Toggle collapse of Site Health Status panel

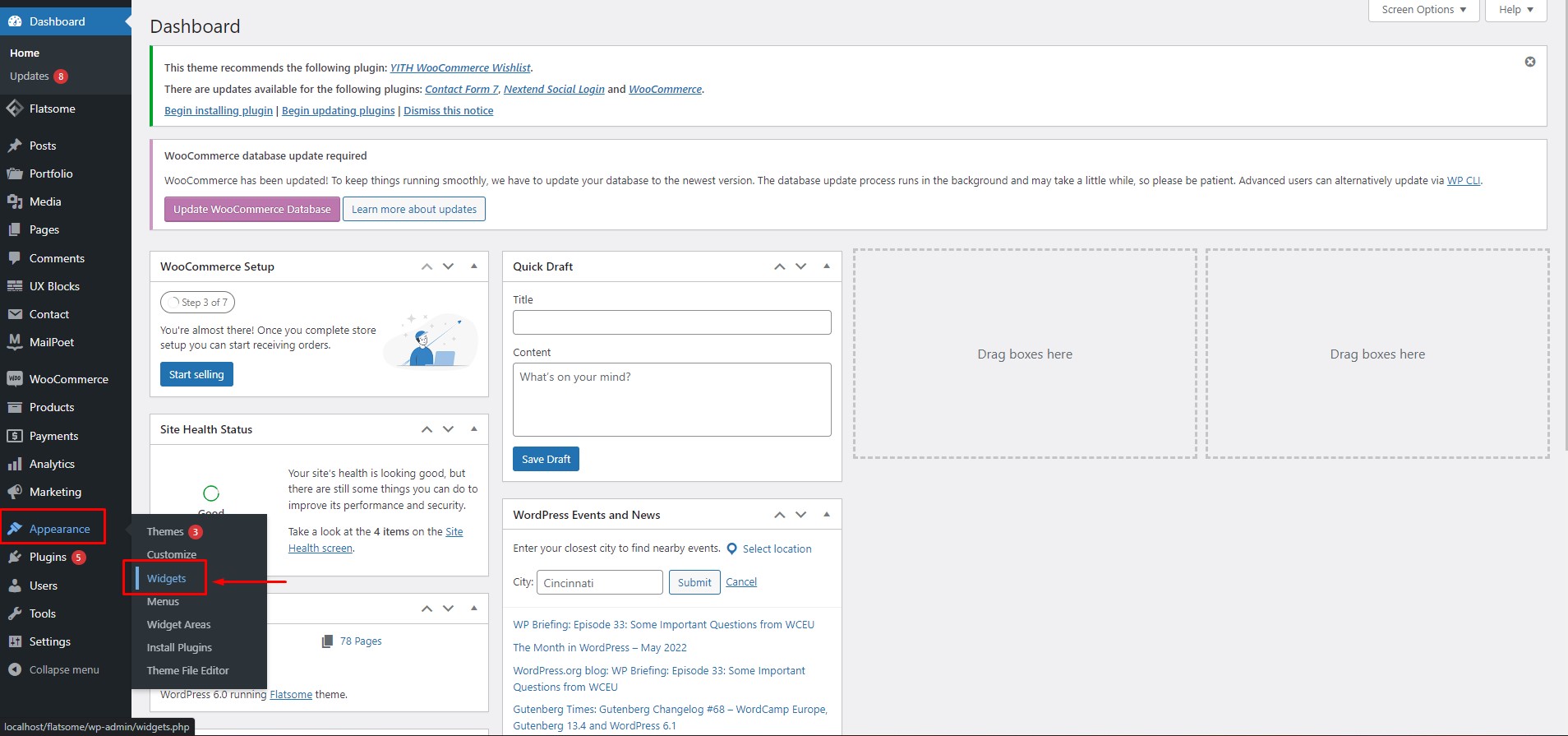[x=474, y=429]
